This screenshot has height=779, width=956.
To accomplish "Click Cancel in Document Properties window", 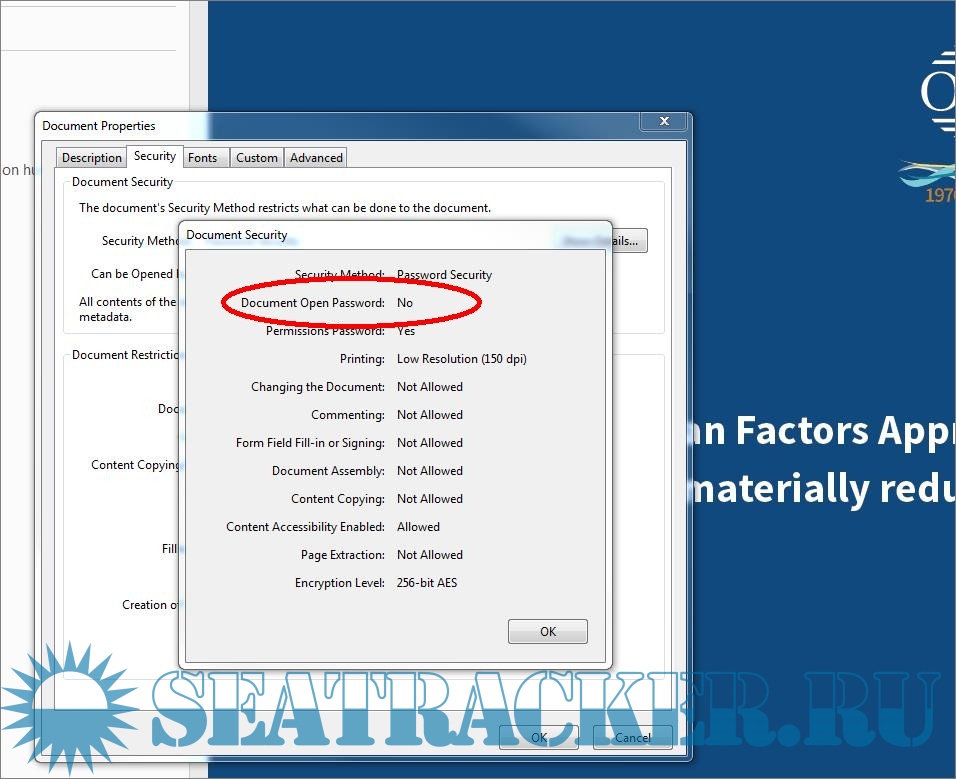I will 632,738.
